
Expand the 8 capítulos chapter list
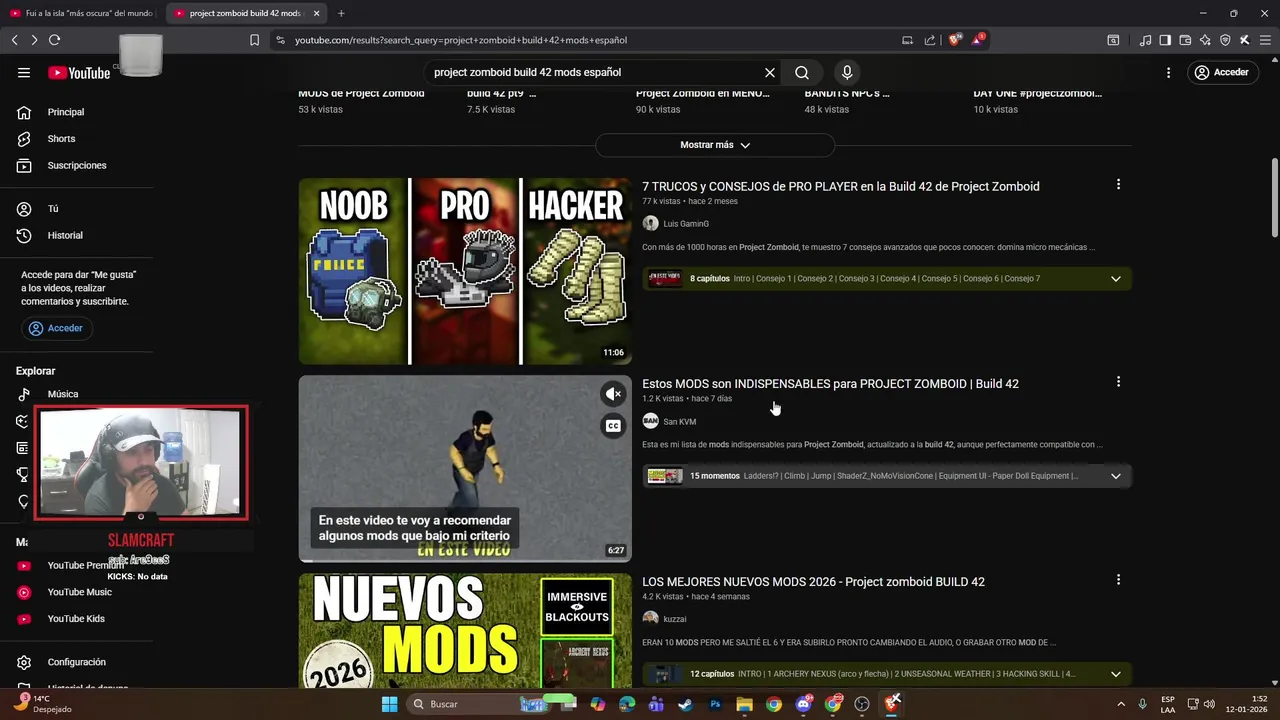(x=1116, y=279)
